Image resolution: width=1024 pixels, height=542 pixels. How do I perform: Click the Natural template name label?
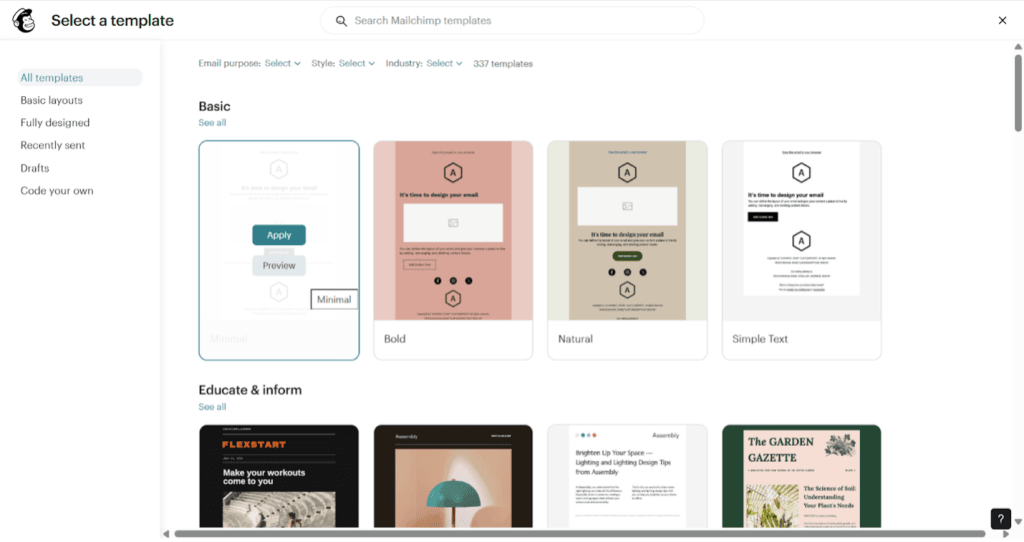coord(575,339)
